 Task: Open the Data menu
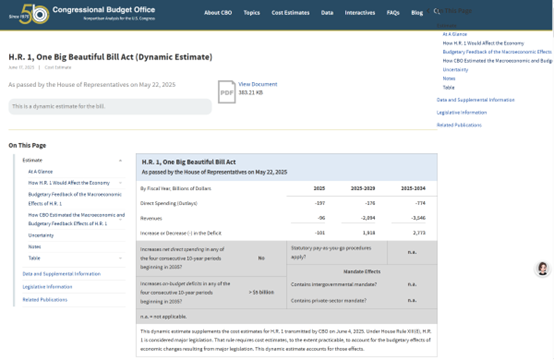tap(327, 13)
